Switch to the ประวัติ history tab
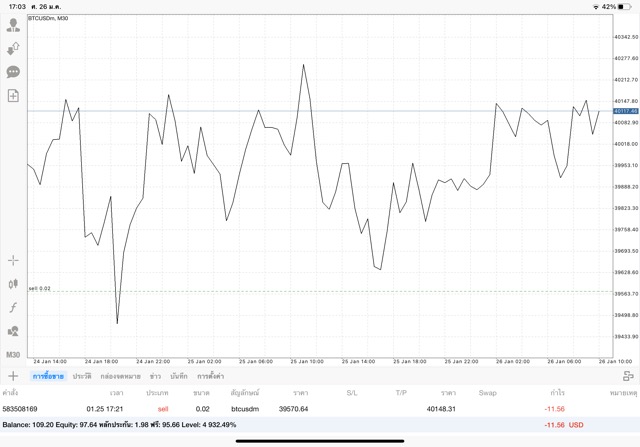 [x=81, y=376]
